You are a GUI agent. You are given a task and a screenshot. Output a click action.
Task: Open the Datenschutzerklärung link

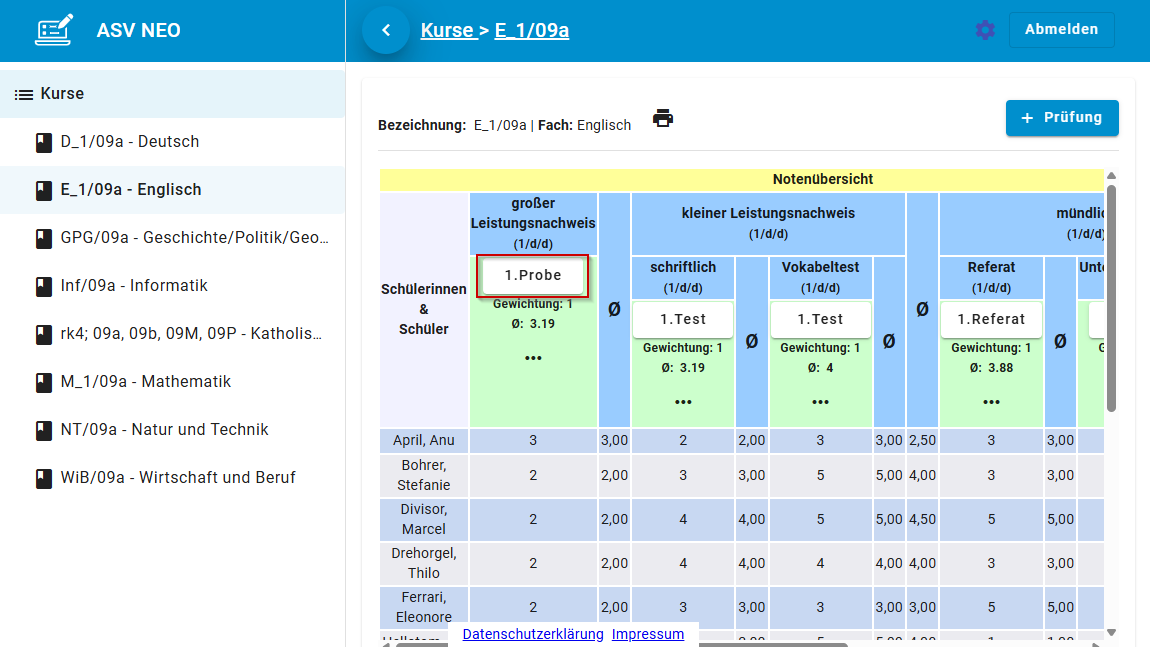pyautogui.click(x=533, y=634)
